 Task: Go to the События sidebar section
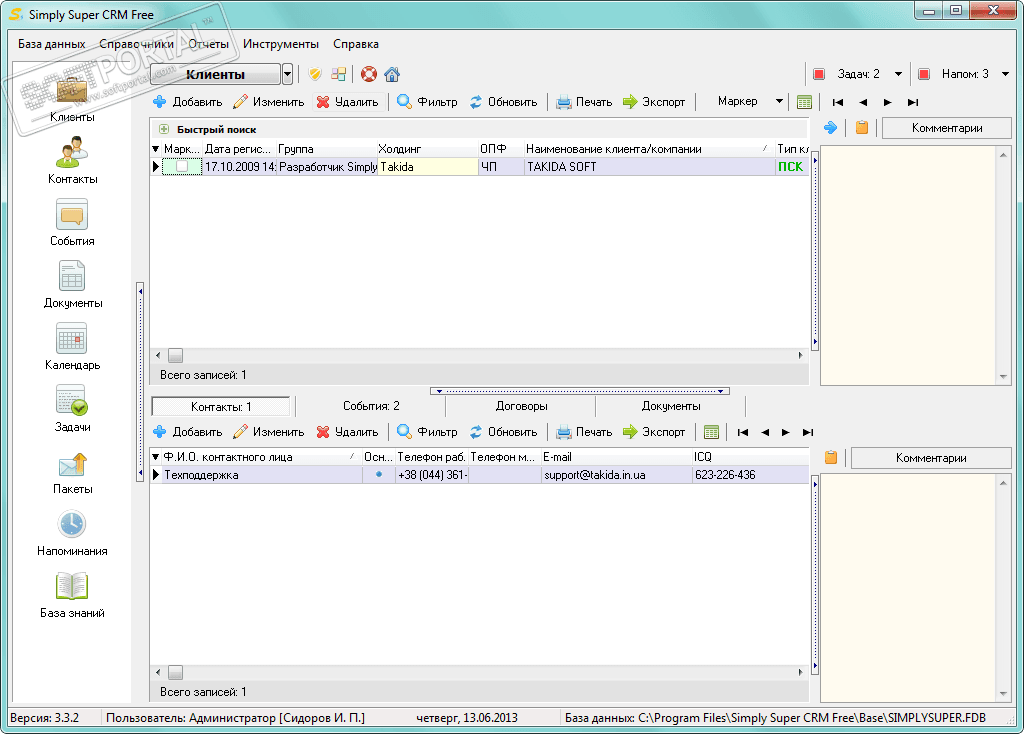pos(72,223)
